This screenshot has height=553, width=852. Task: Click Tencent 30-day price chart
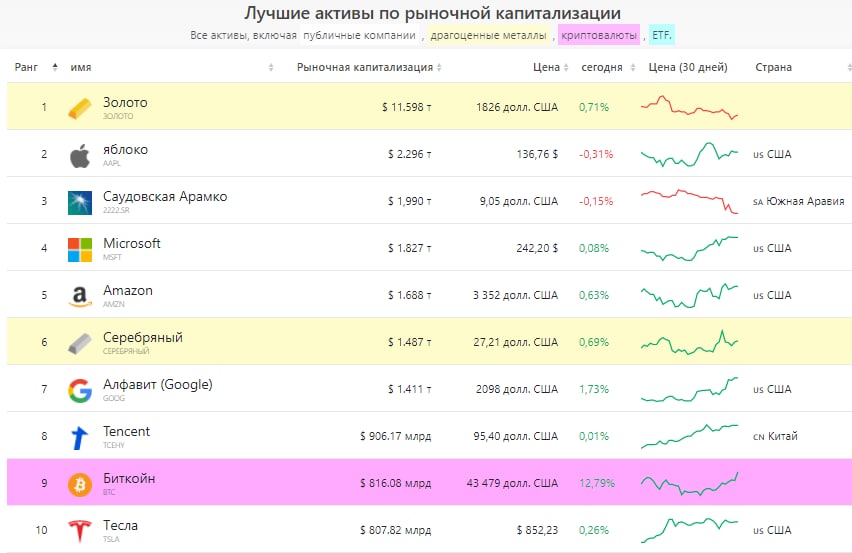click(x=689, y=436)
